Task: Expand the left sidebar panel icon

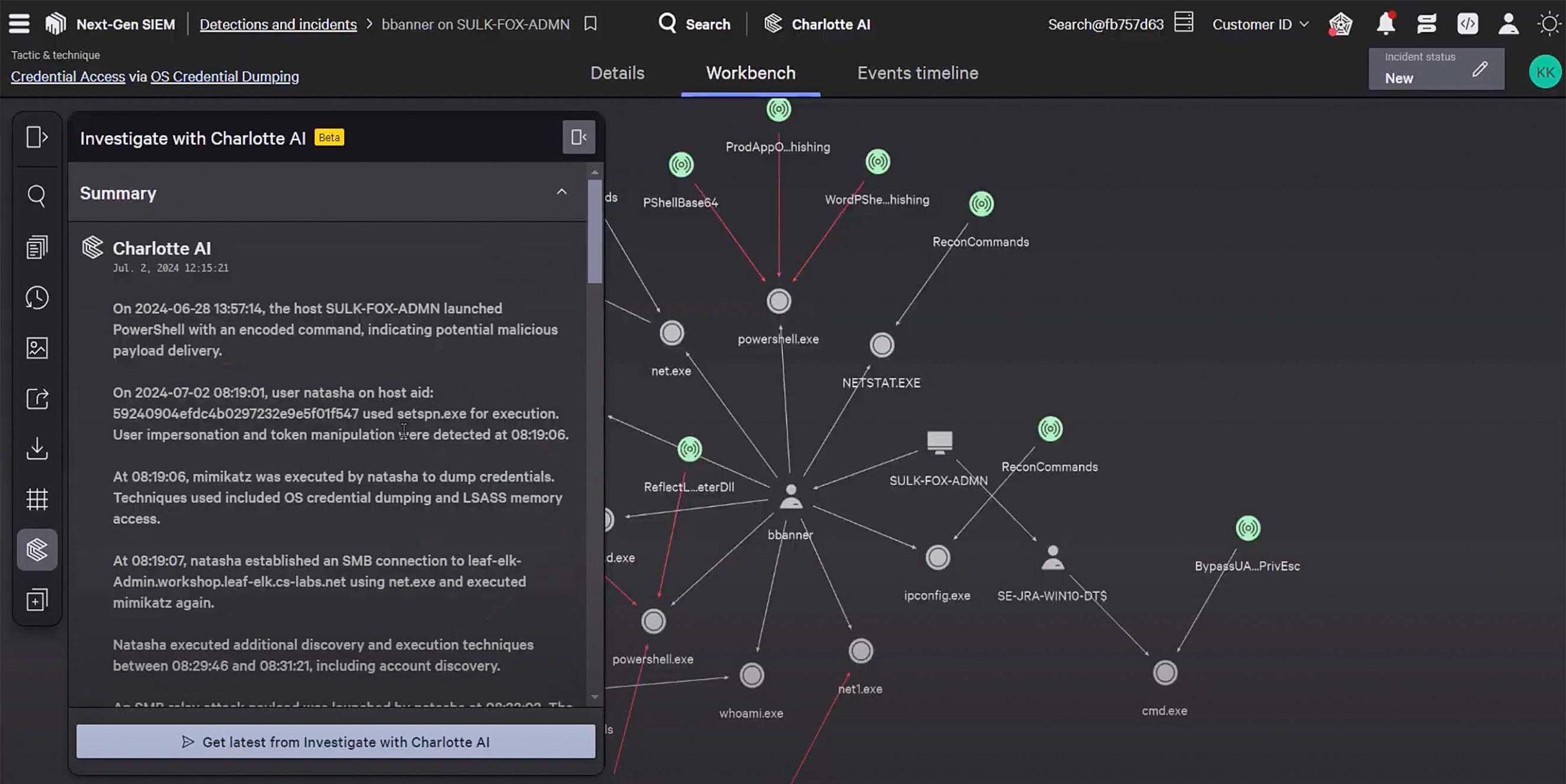Action: (37, 137)
